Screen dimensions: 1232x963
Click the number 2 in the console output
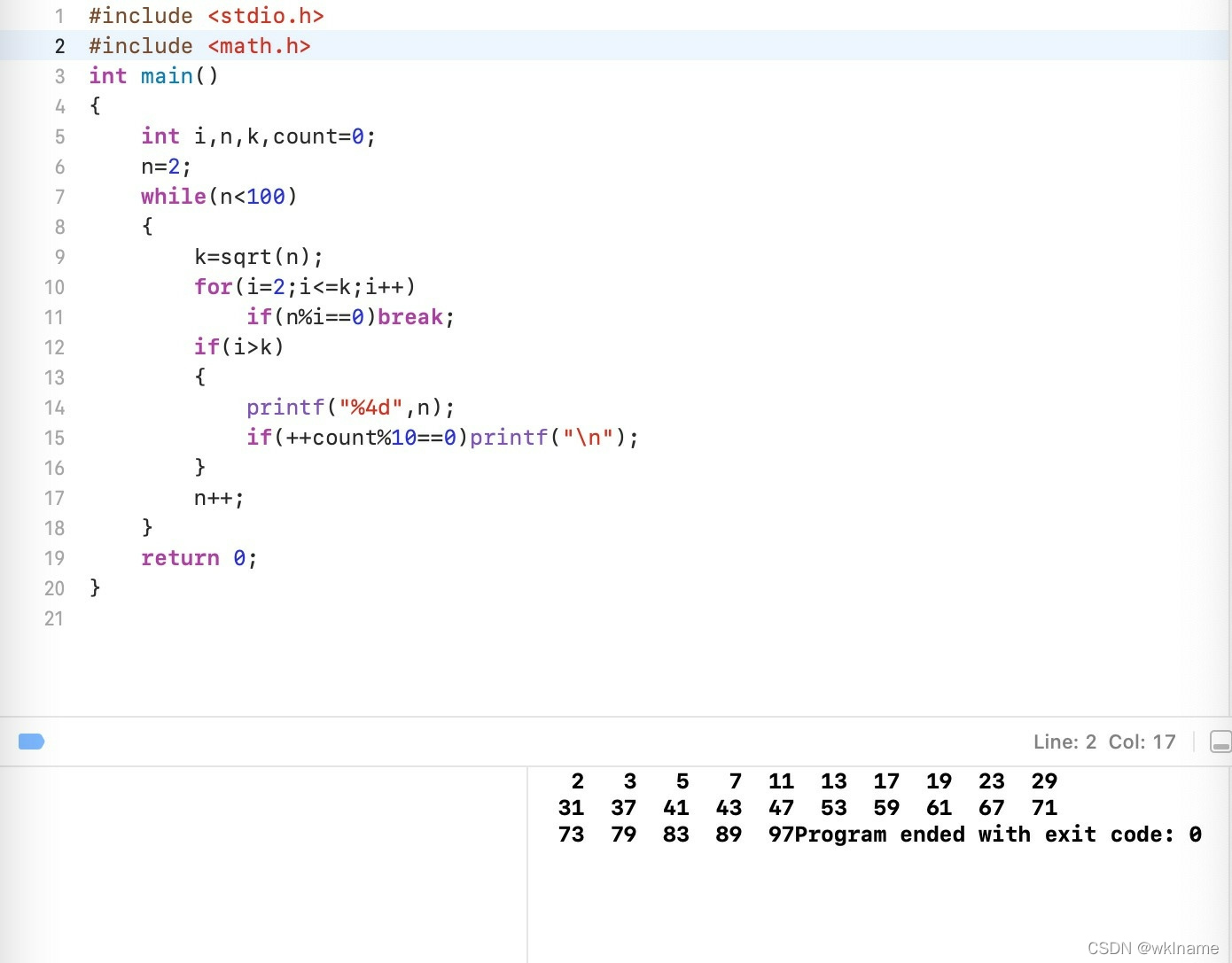click(578, 781)
